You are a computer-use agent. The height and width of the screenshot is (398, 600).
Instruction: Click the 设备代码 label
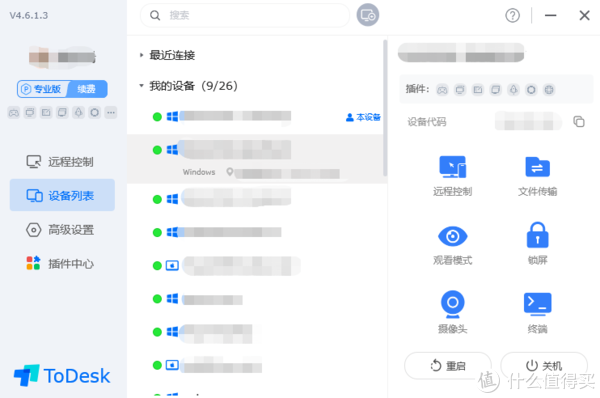427,122
